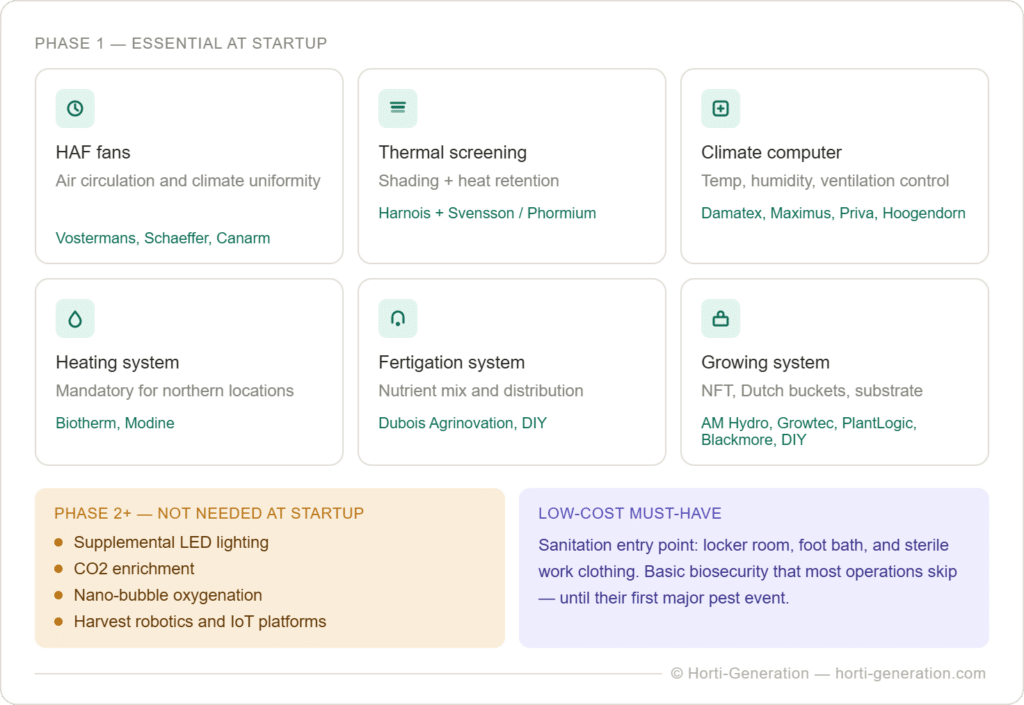This screenshot has height=705, width=1024.
Task: Select the Climate computer title
Action: [771, 153]
